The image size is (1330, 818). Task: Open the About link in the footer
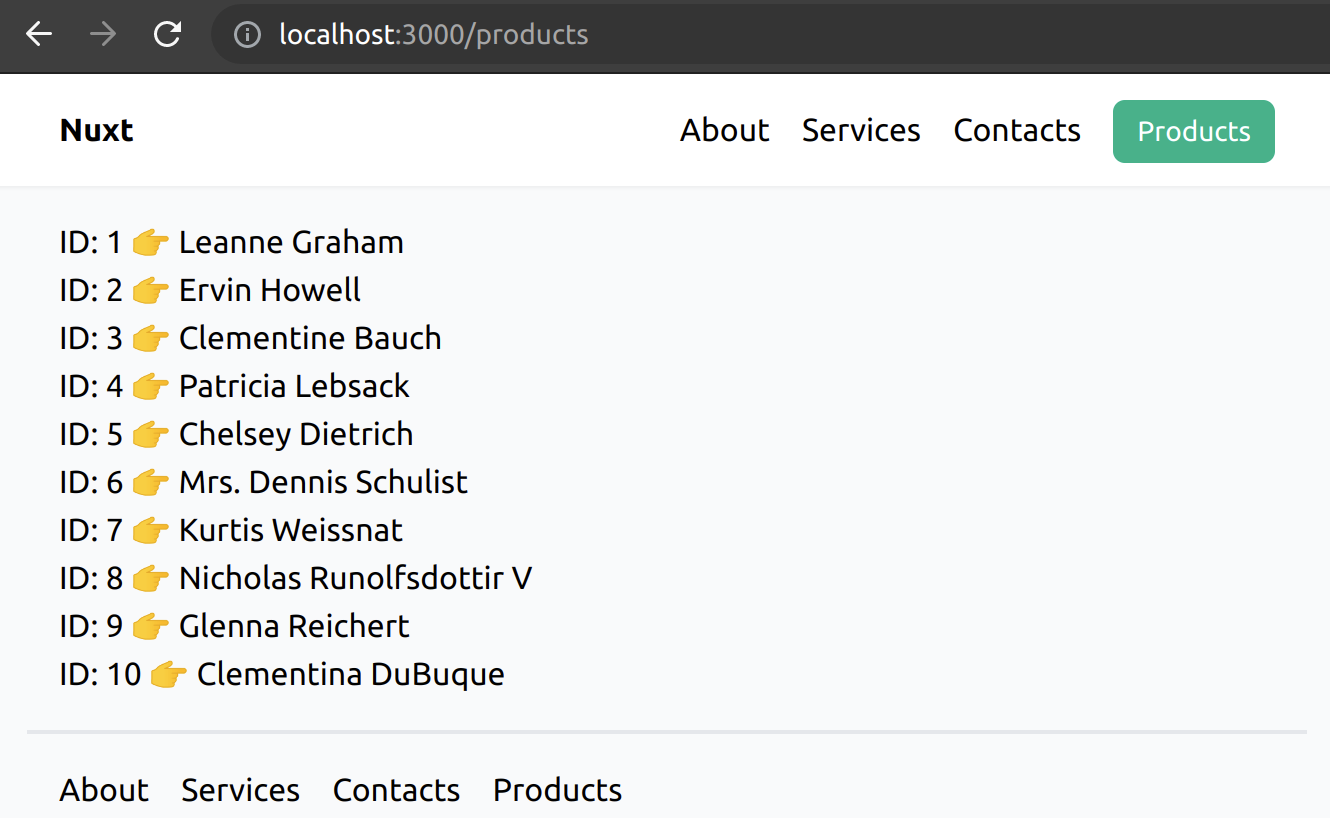click(x=104, y=790)
